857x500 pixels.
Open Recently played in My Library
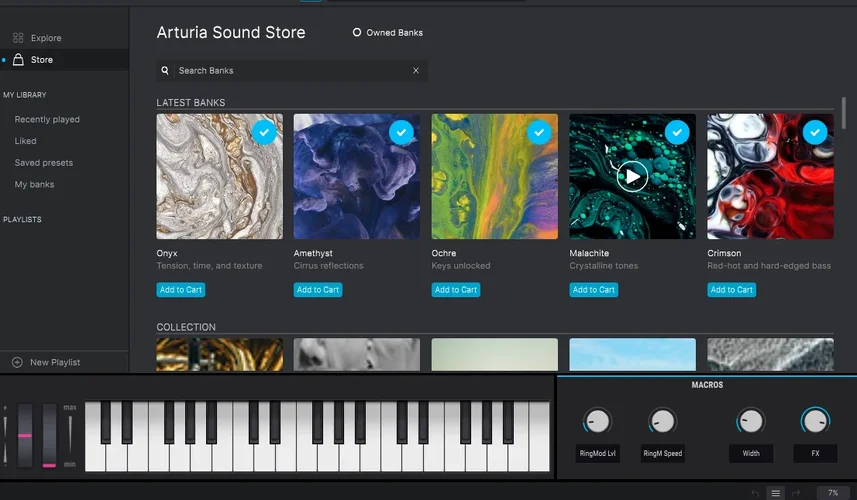pos(47,120)
